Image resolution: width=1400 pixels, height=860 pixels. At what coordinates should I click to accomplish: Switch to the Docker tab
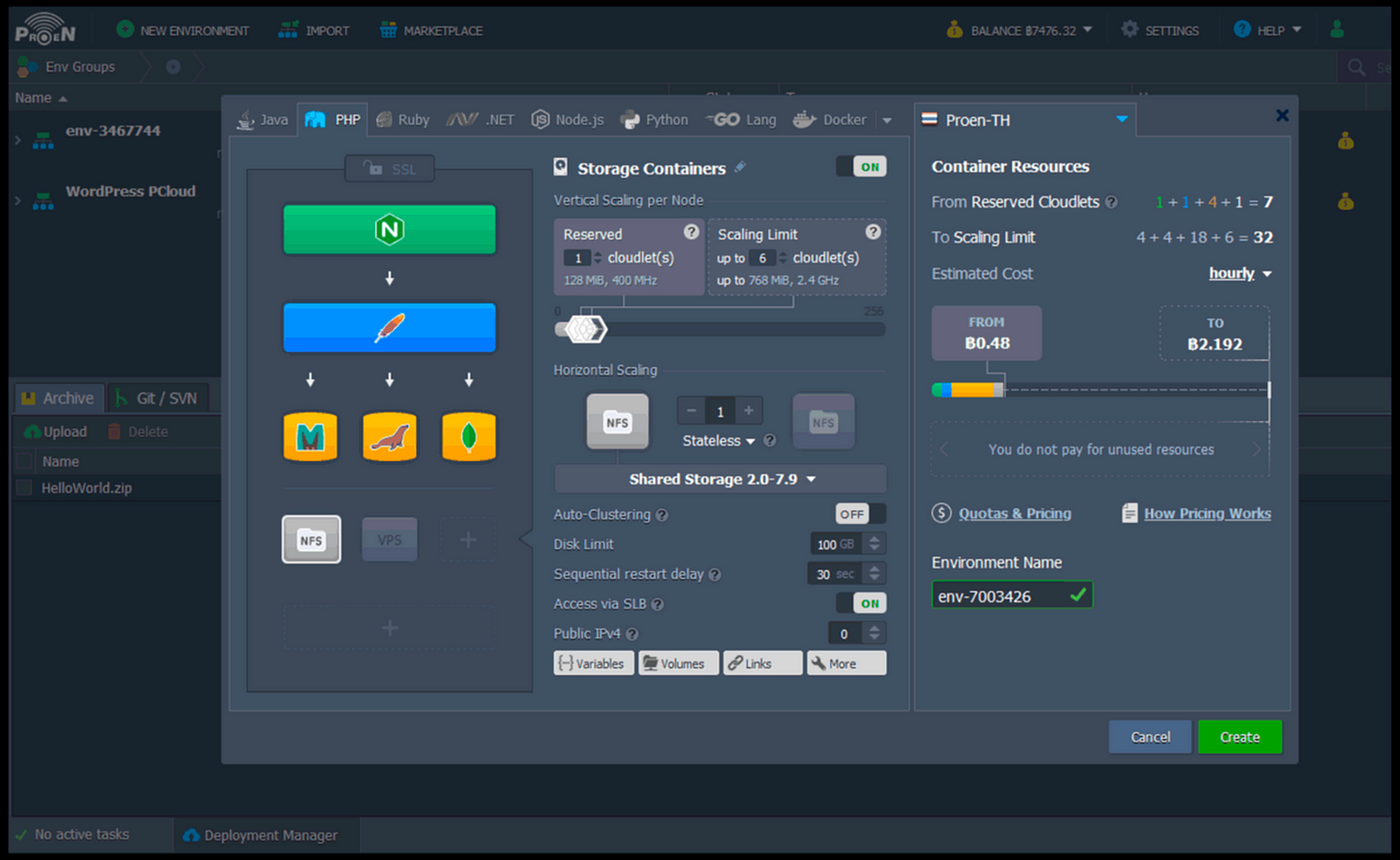tap(830, 120)
